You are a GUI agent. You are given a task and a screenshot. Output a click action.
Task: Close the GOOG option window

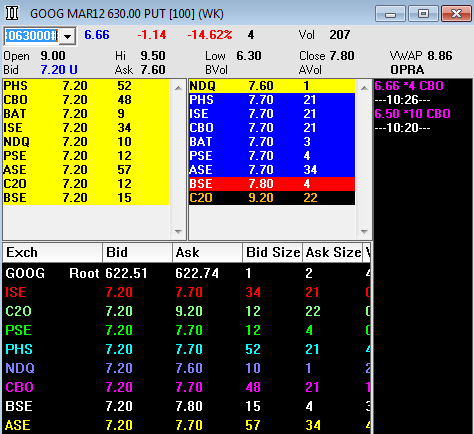click(456, 14)
